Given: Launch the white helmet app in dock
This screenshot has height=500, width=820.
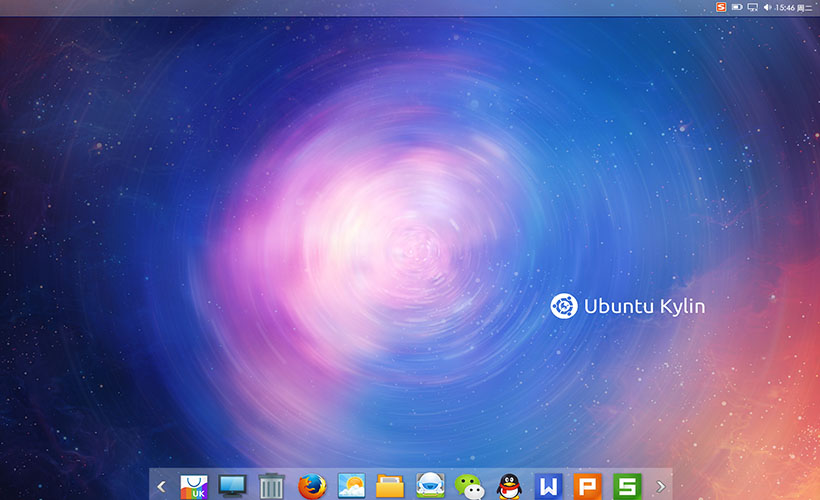Looking at the screenshot, I should [430, 487].
